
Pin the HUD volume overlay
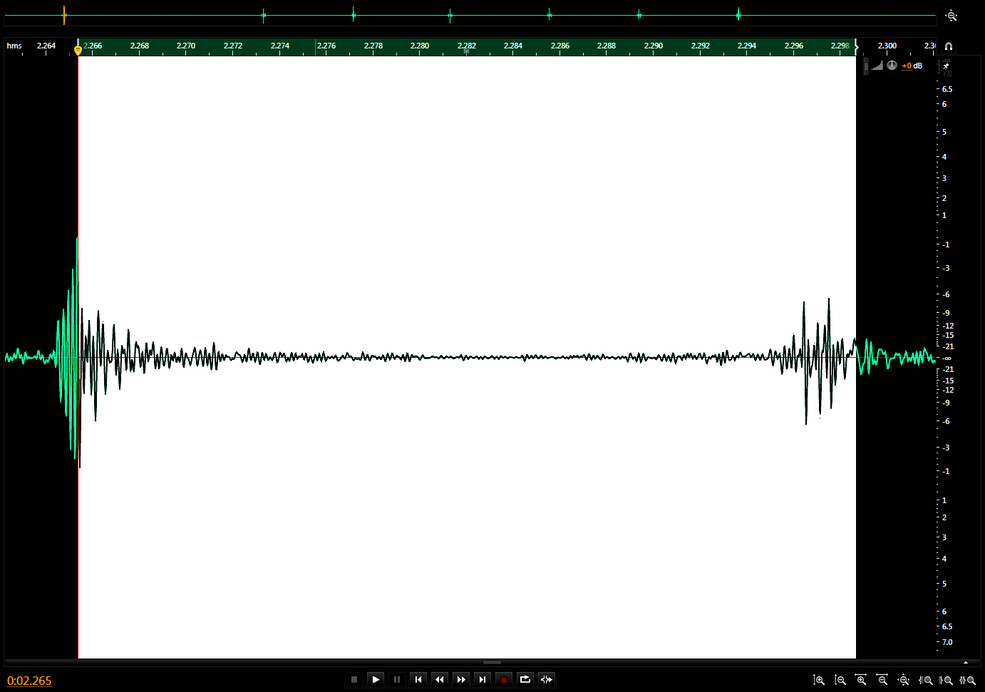946,66
